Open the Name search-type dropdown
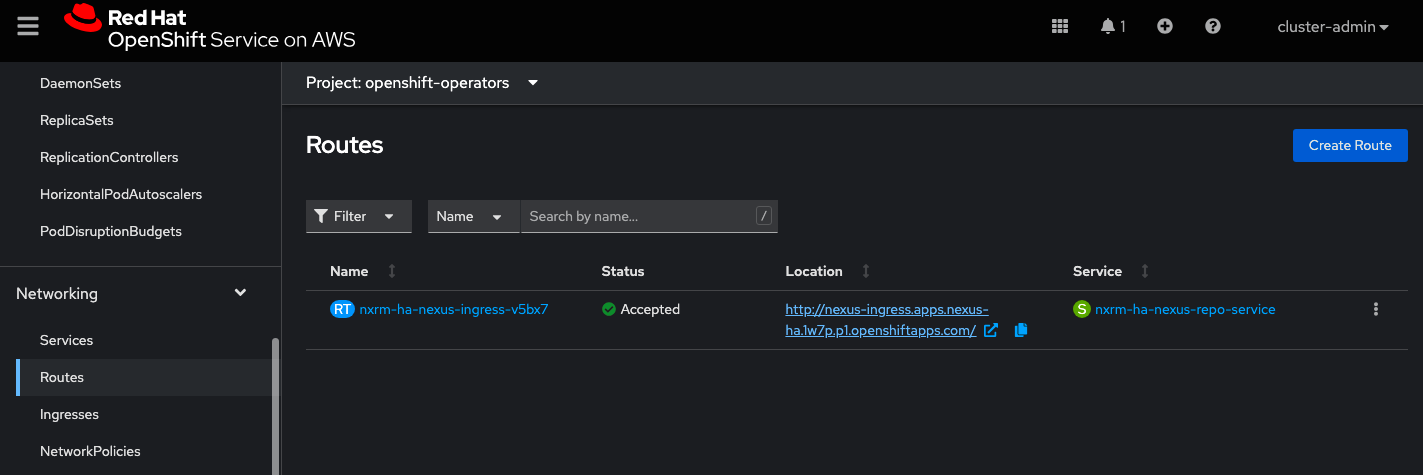 473,216
